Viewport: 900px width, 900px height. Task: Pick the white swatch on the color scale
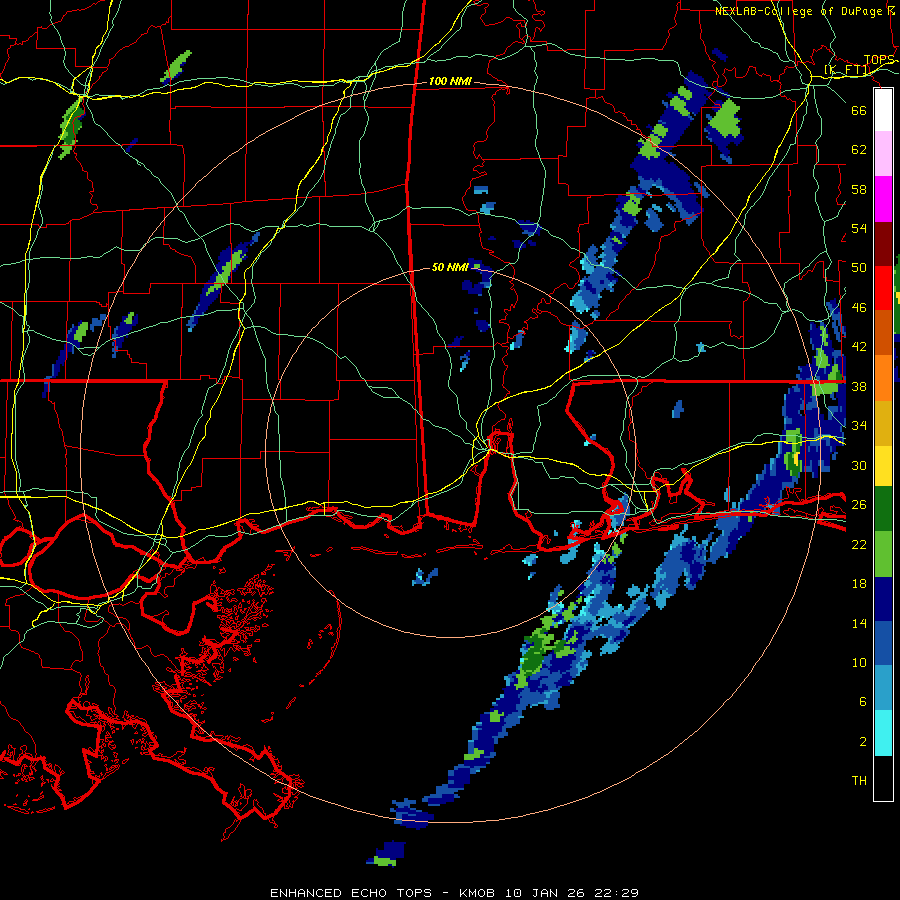click(x=883, y=110)
